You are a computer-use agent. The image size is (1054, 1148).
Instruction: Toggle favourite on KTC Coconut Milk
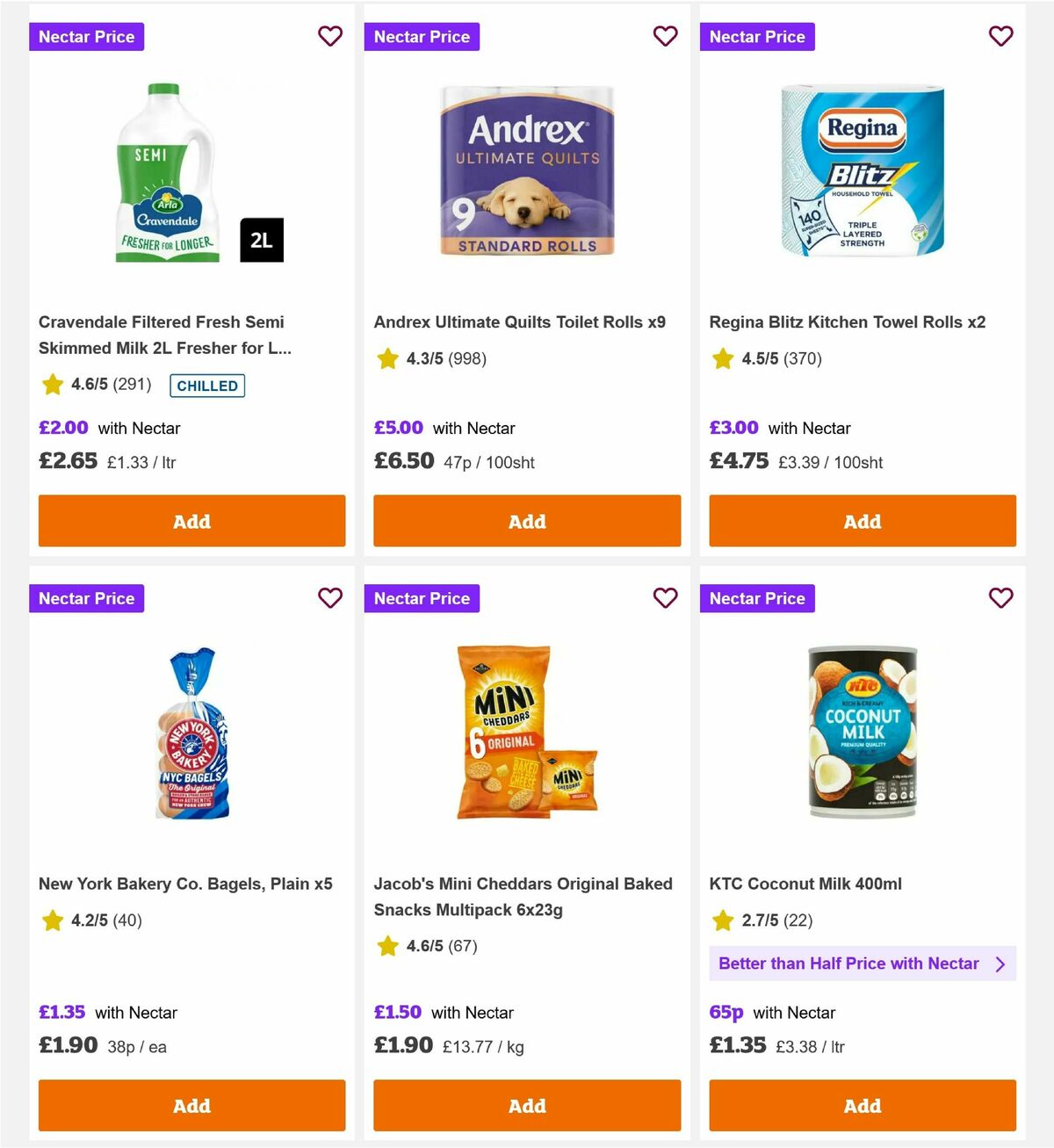point(1000,598)
